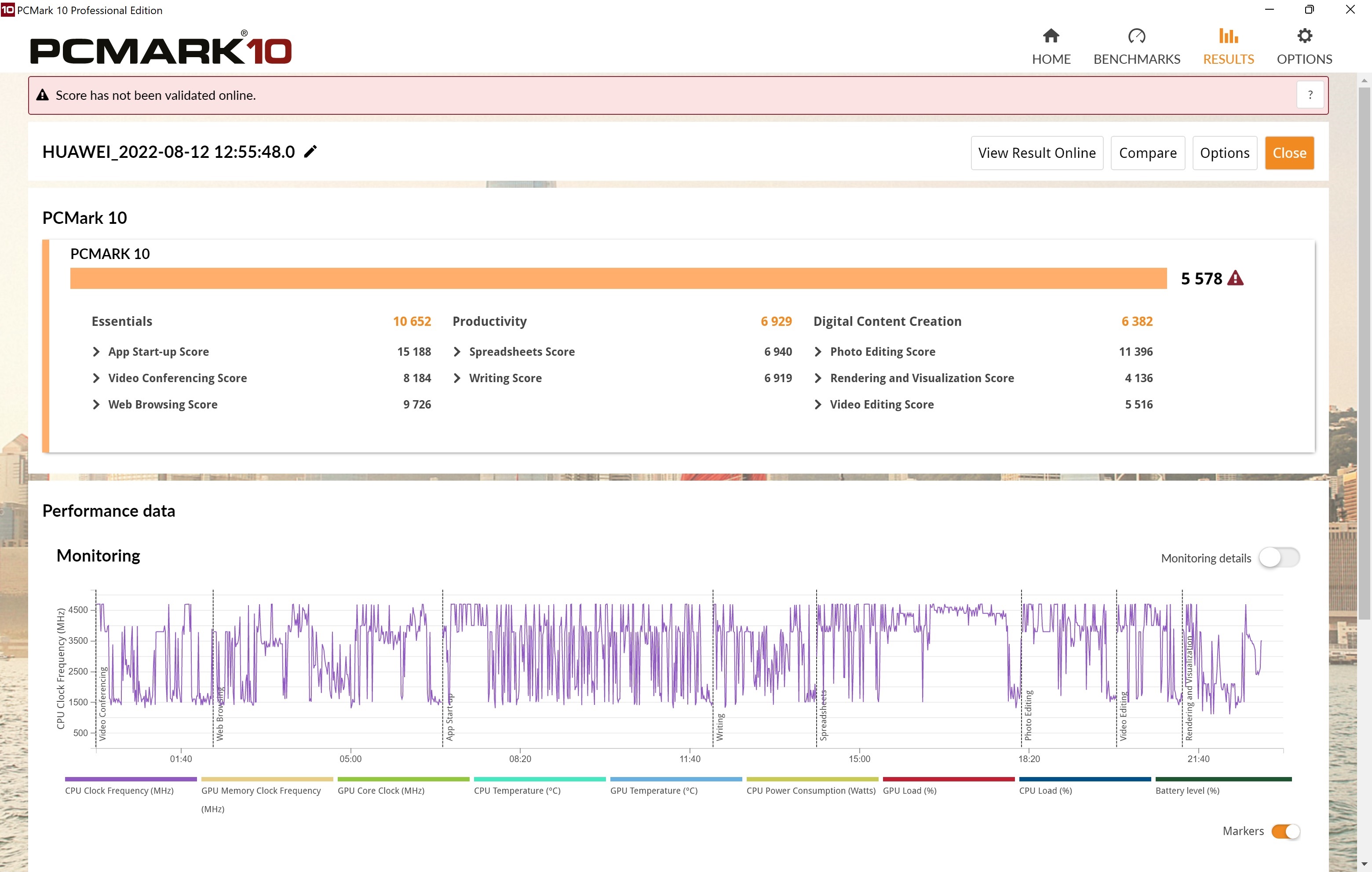Expand the App Start-up Score row
1372x872 pixels.
[96, 352]
